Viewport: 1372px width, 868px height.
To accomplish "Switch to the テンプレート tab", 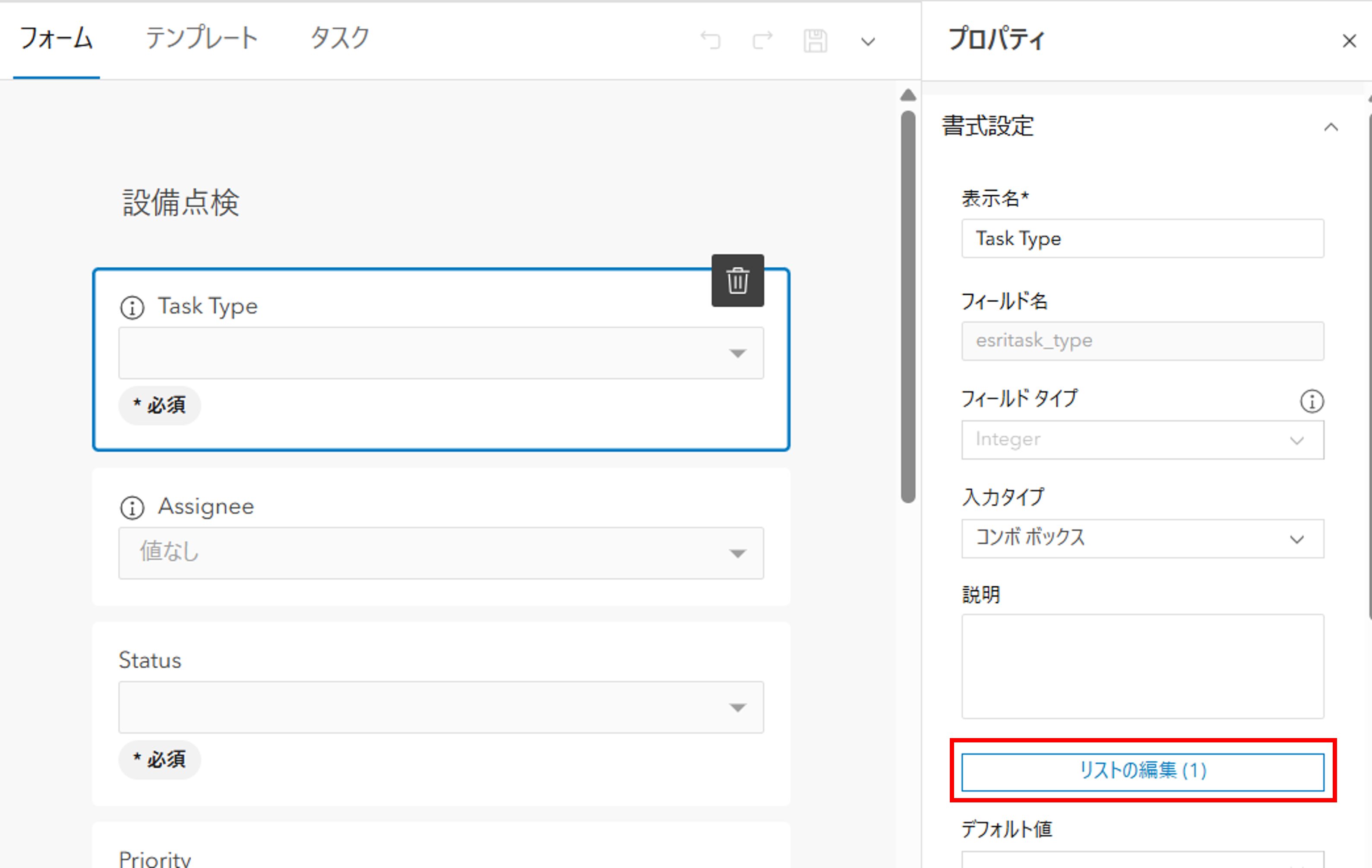I will coord(202,39).
